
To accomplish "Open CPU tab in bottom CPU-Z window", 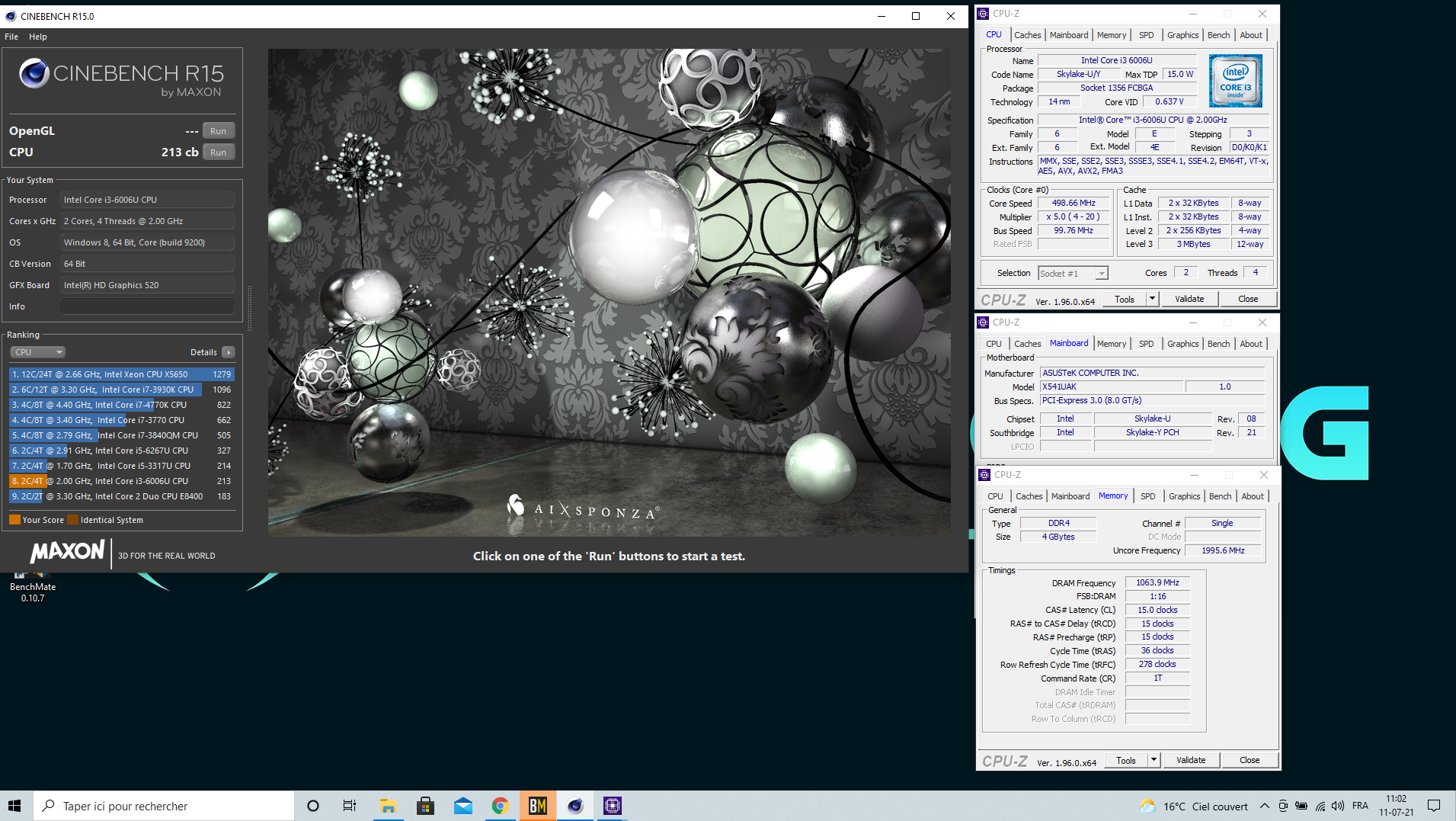I will tap(995, 496).
